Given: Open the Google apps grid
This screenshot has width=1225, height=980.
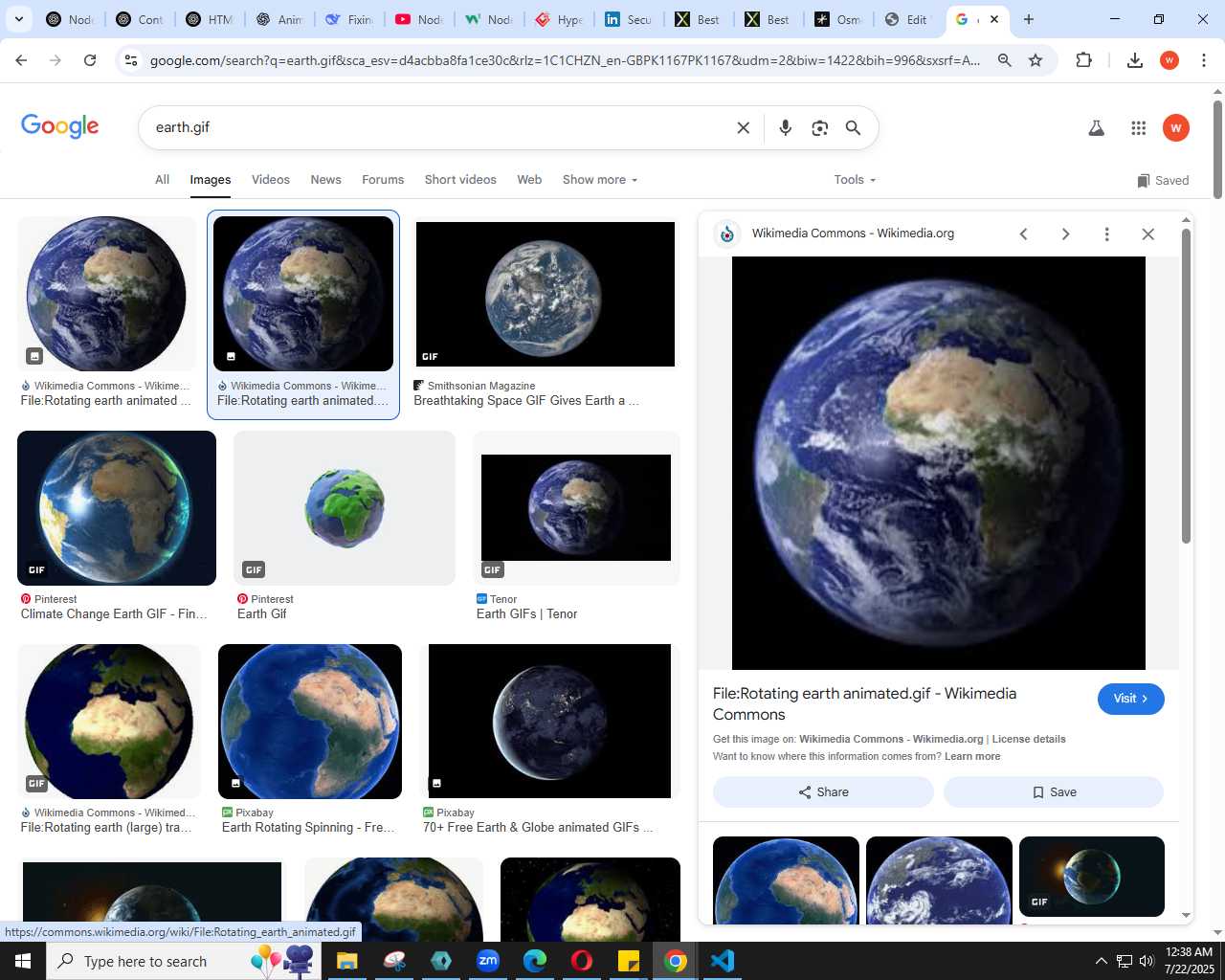Looking at the screenshot, I should click(1138, 128).
